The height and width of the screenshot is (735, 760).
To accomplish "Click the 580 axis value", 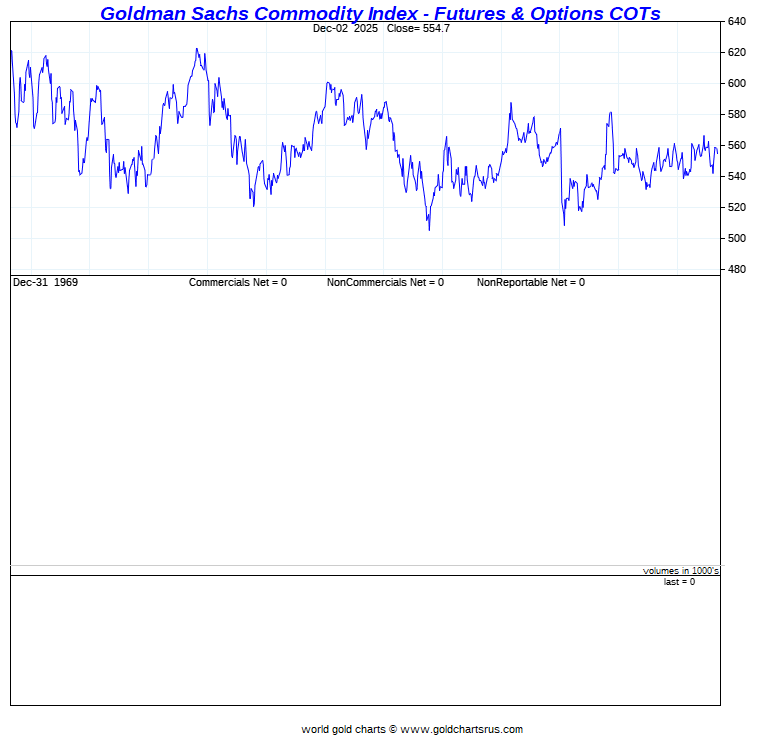I will 737,114.
